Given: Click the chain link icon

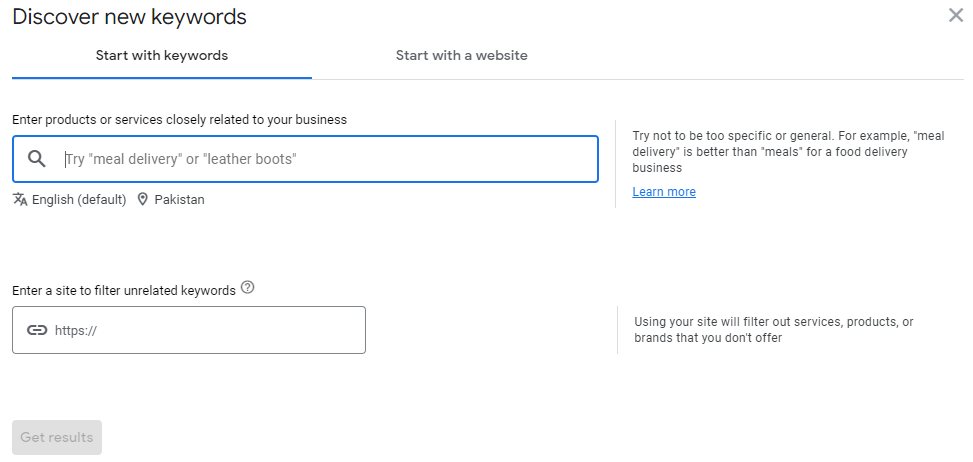Looking at the screenshot, I should click(x=37, y=330).
